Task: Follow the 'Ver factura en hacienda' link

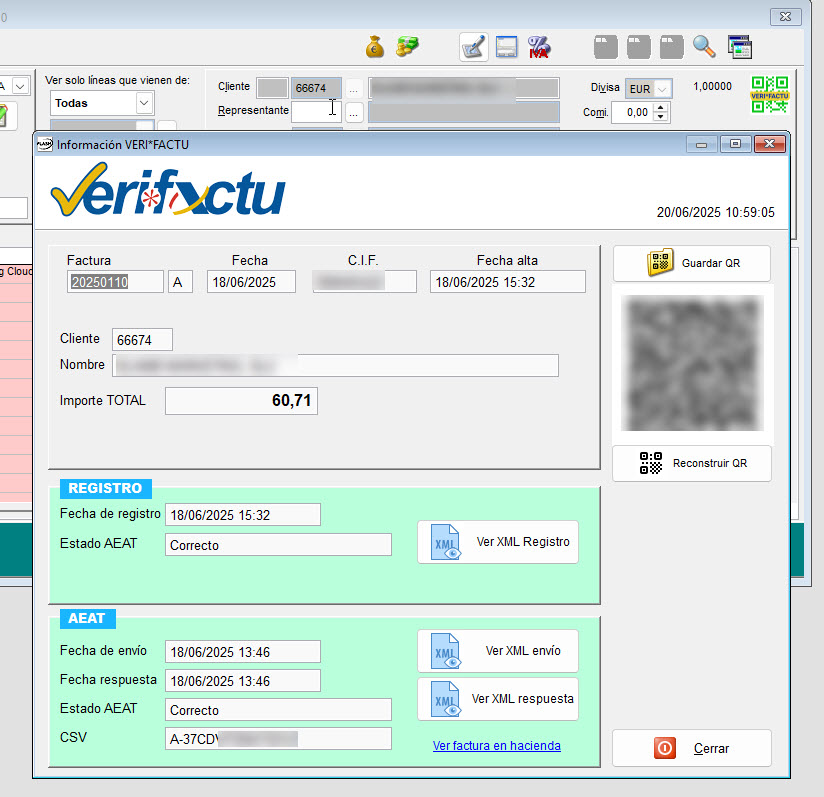Action: (496, 746)
